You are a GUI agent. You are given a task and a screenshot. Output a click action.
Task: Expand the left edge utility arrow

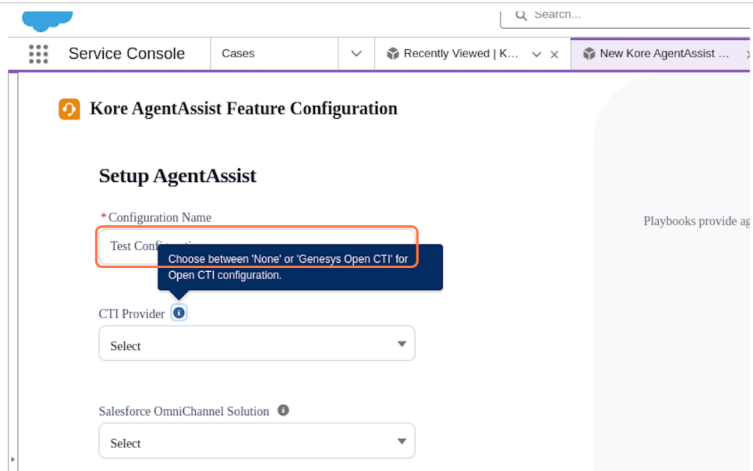coord(12,459)
